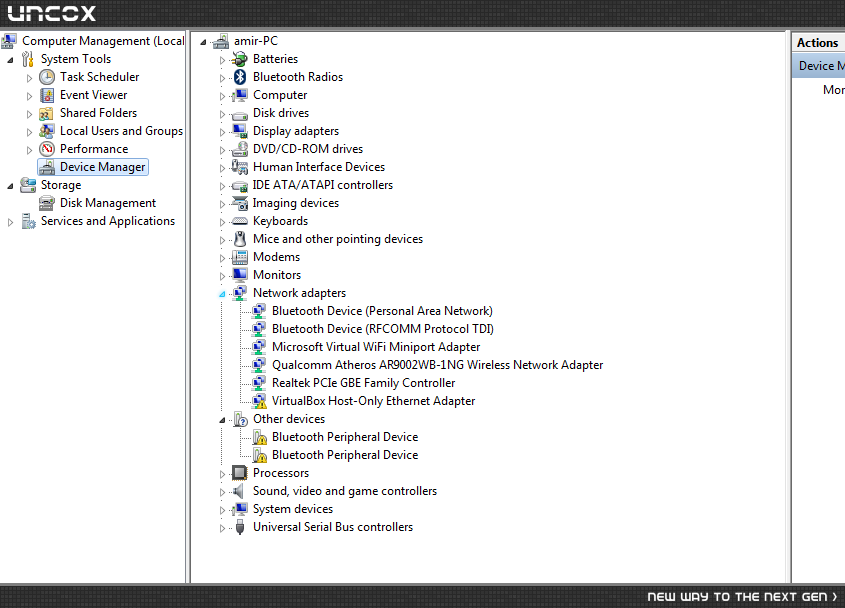Click the Processors category icon
The height and width of the screenshot is (608, 845).
pos(240,473)
